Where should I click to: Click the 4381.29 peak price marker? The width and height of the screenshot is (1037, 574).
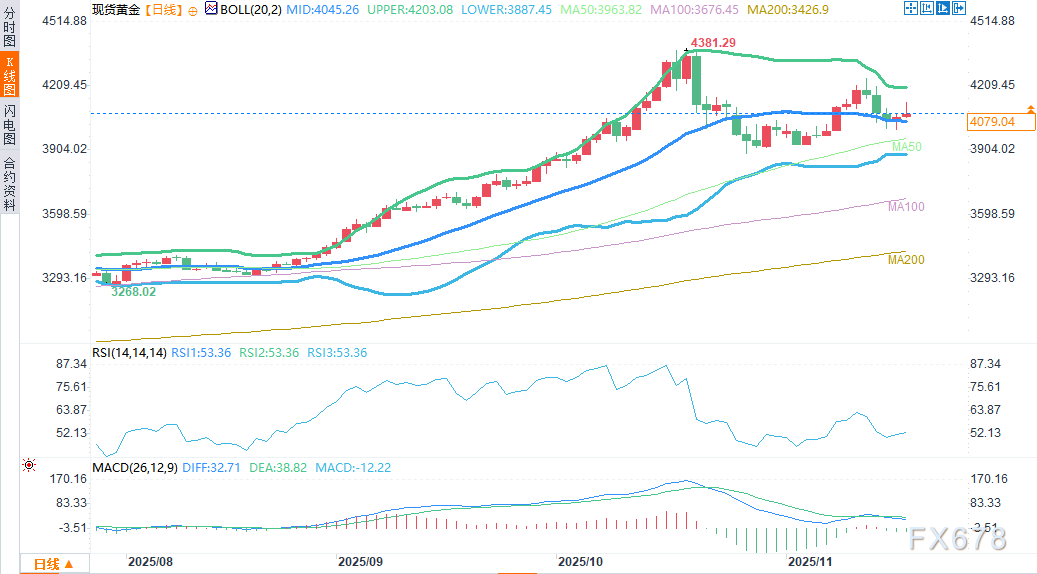click(x=713, y=43)
